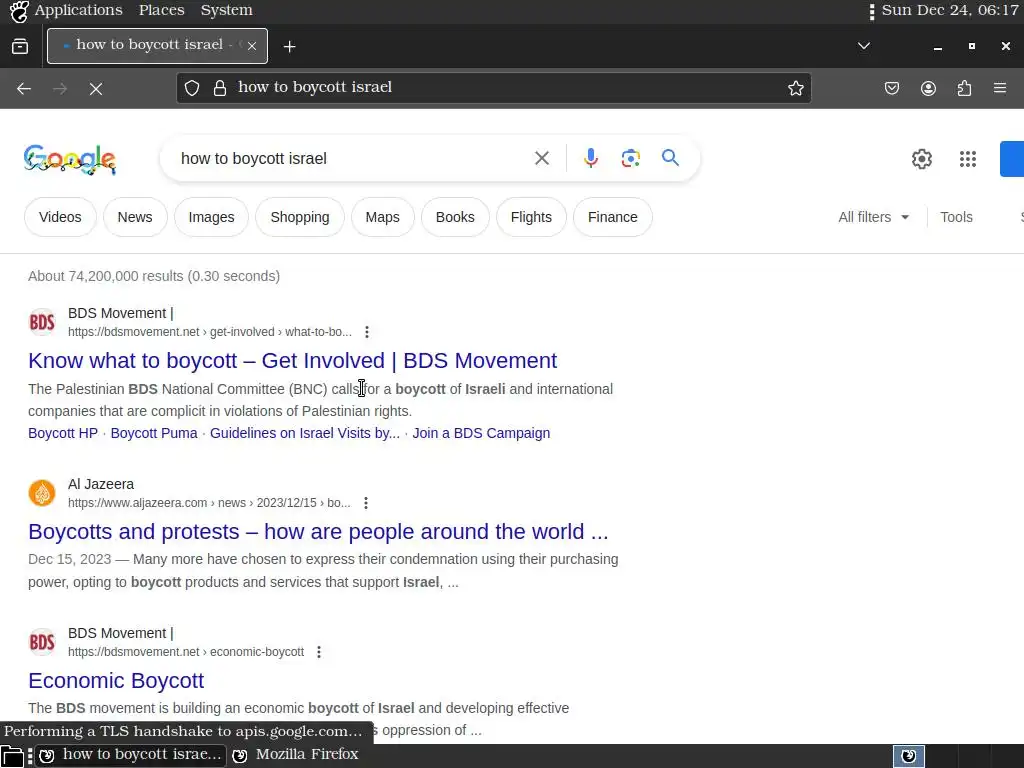The image size is (1024, 768).
Task: Switch to Images results
Action: tap(212, 217)
